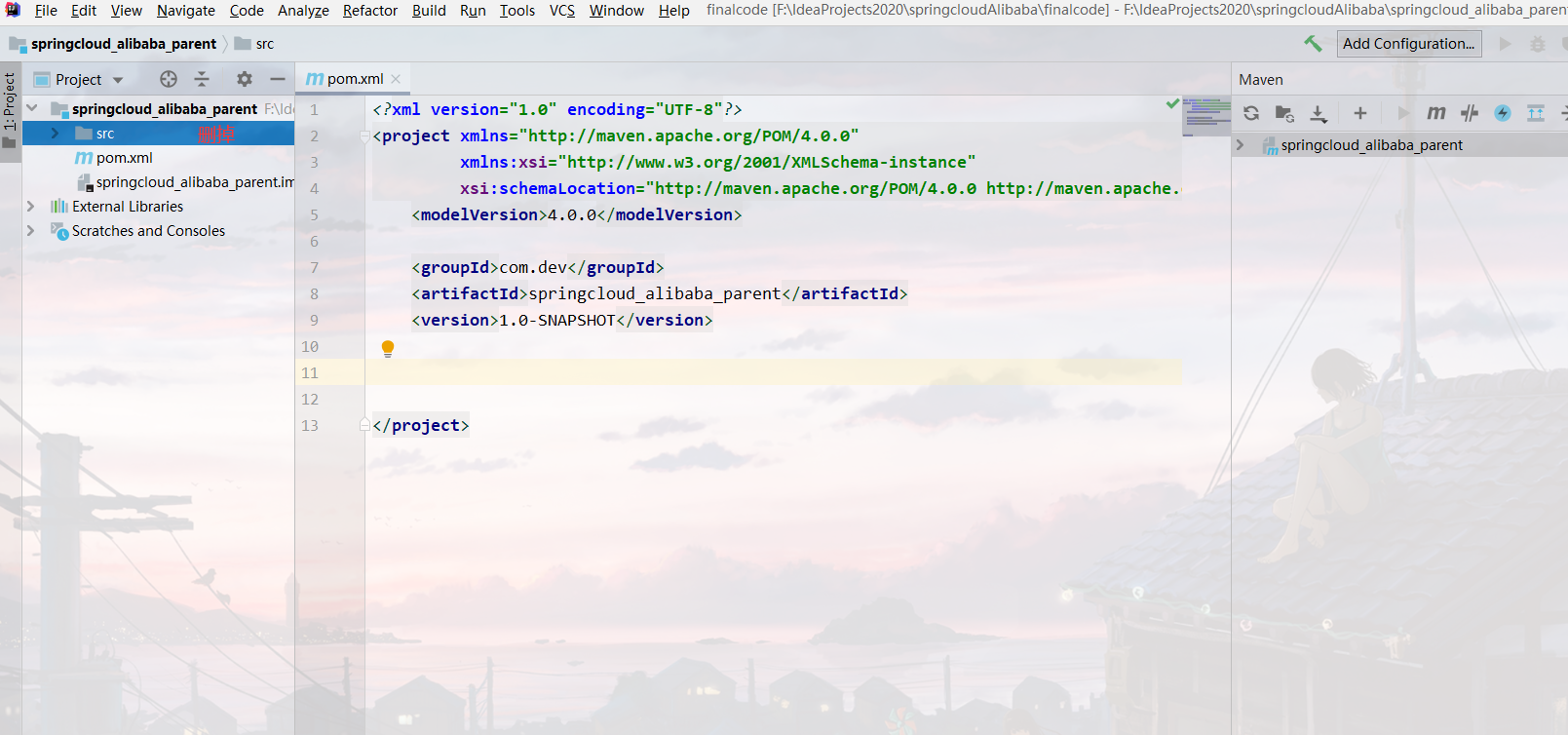
Task: Generate sources and update folders in Maven
Action: (x=1284, y=113)
